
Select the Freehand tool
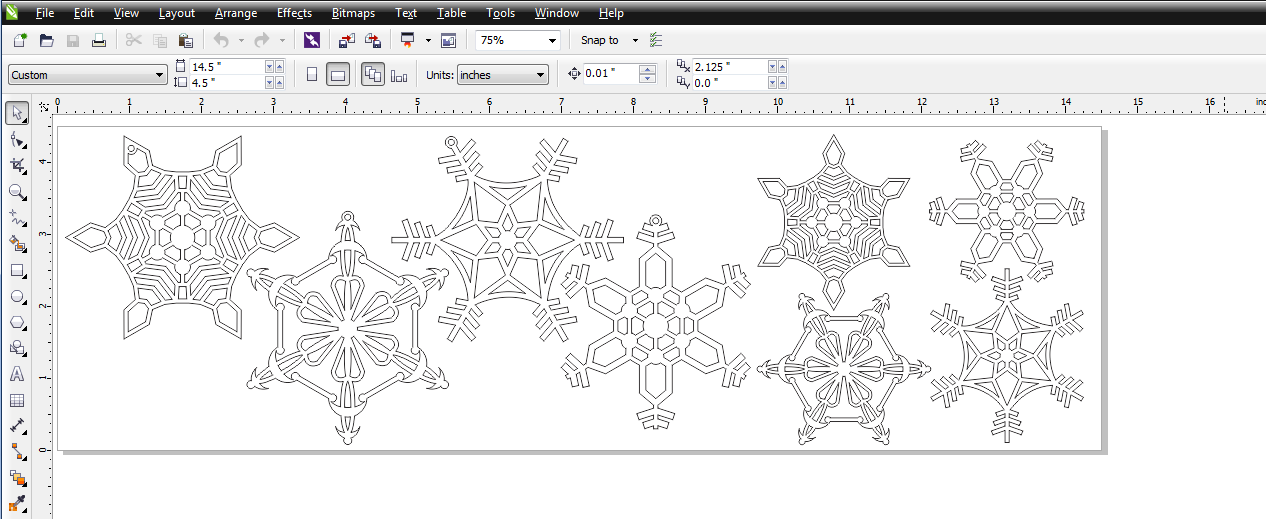[17, 217]
